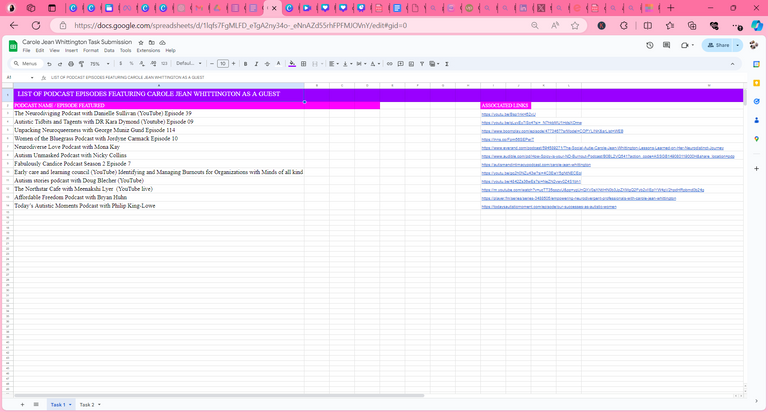Open Google Maps side panel

coord(757,139)
